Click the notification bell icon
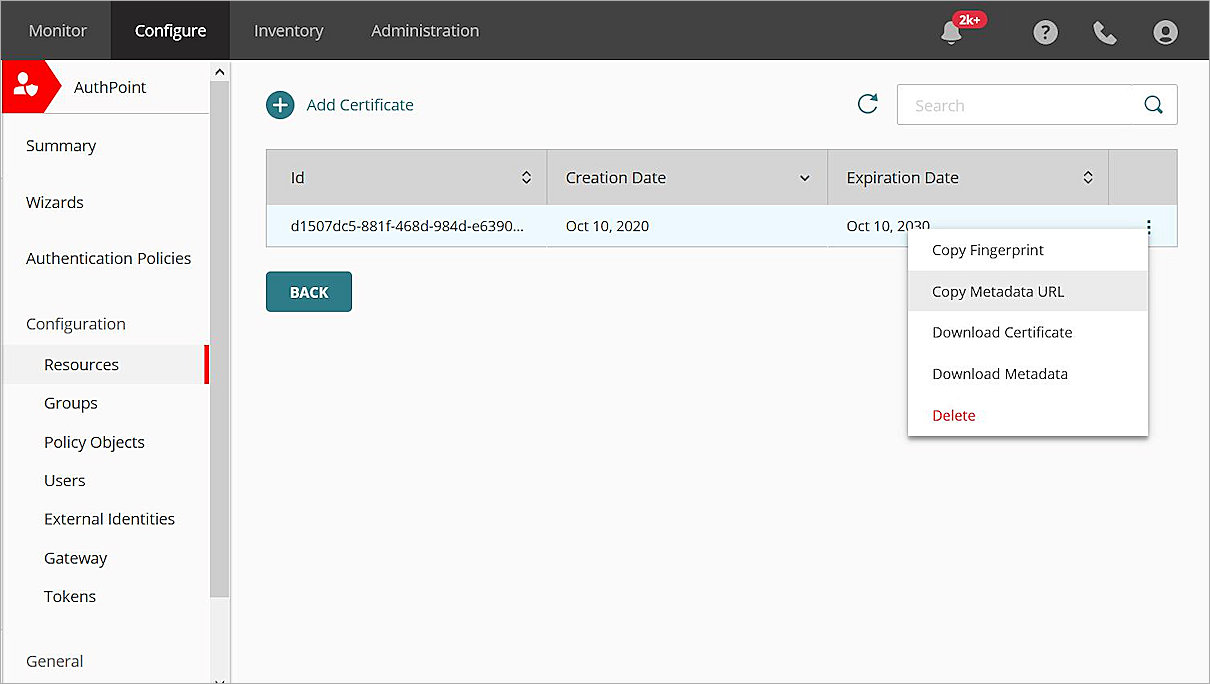Viewport: 1210px width, 684px height. [x=951, y=32]
